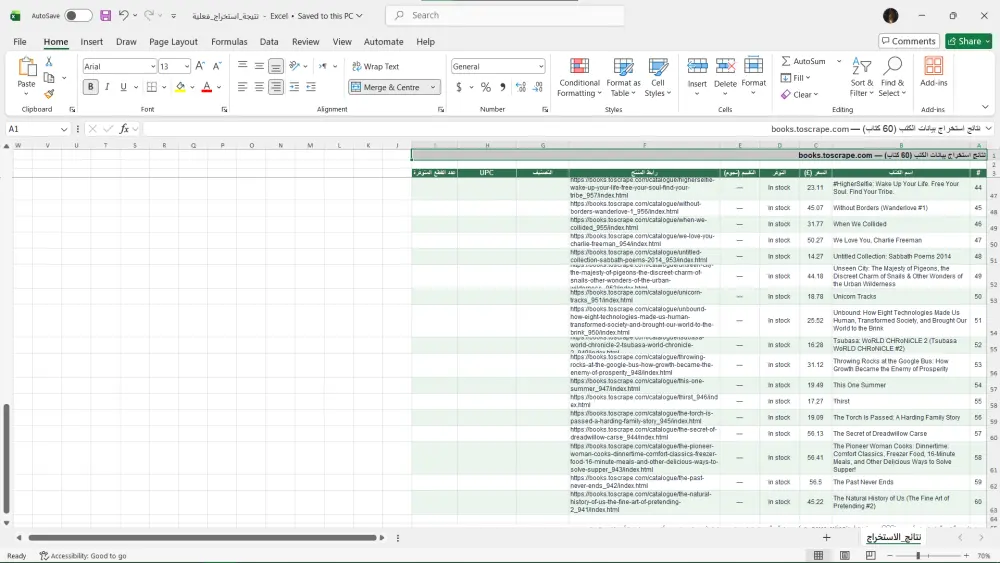Enable Wrap Text
Viewport: 1000px width, 563px height.
[375, 66]
